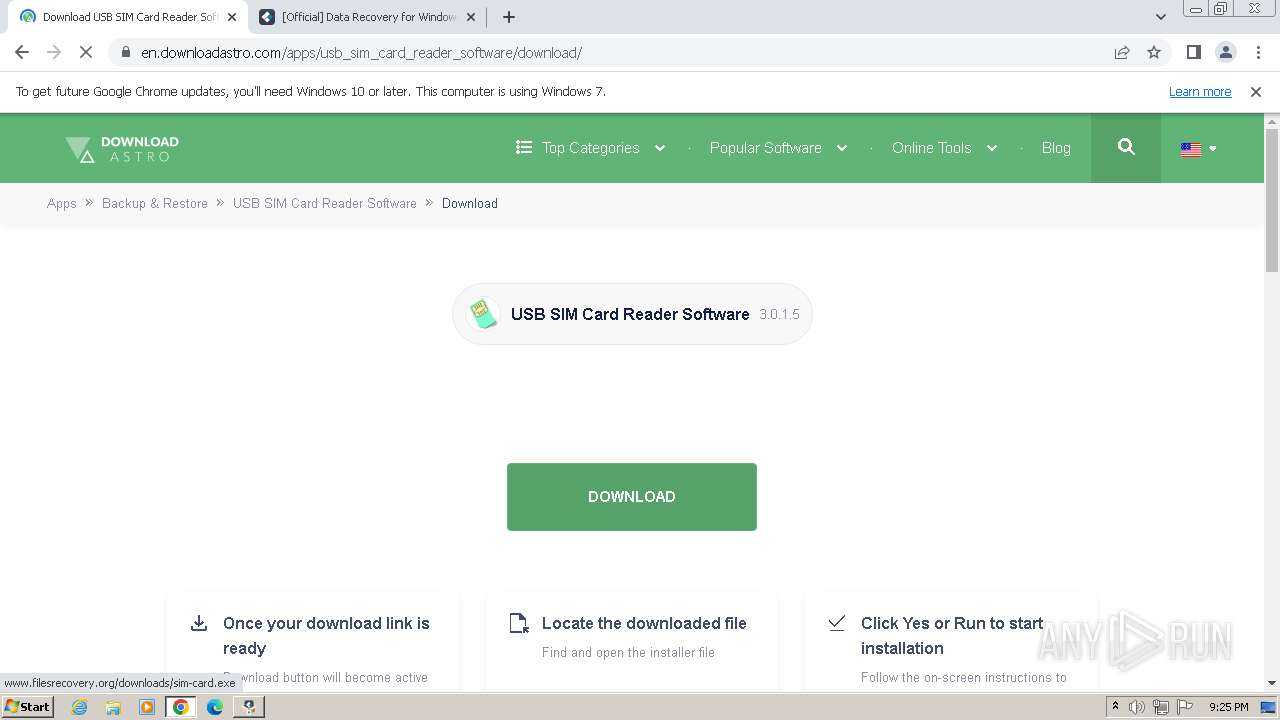Open Windows Media Player from the taskbar

pyautogui.click(x=147, y=707)
